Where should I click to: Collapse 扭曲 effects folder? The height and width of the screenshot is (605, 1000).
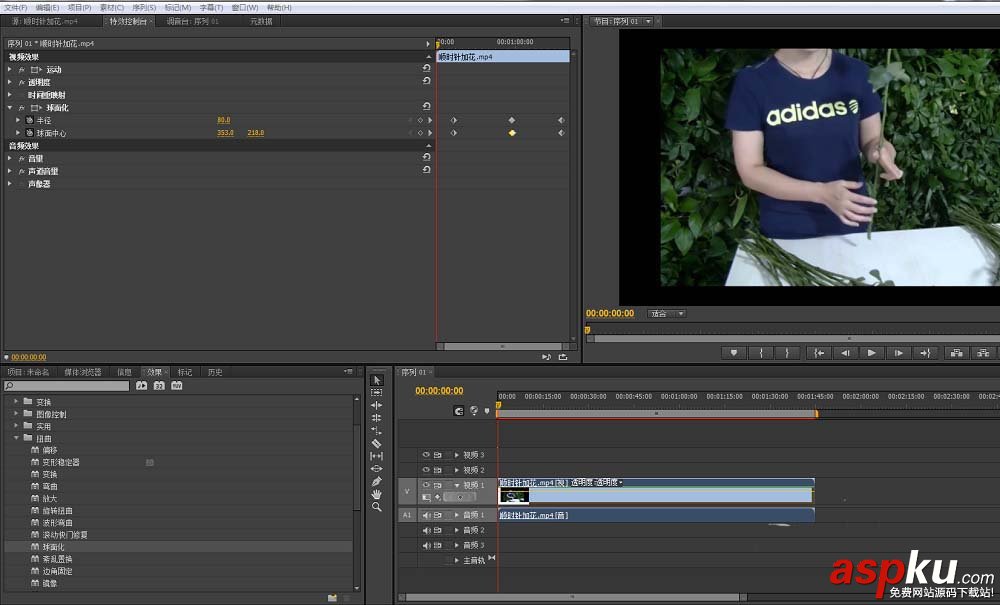[x=16, y=438]
